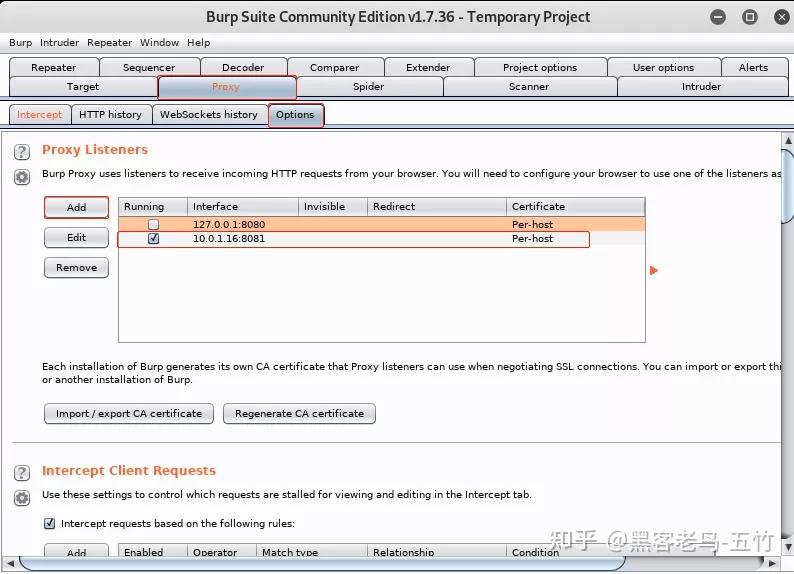
Task: Close the Burp Suite window
Action: pos(782,17)
